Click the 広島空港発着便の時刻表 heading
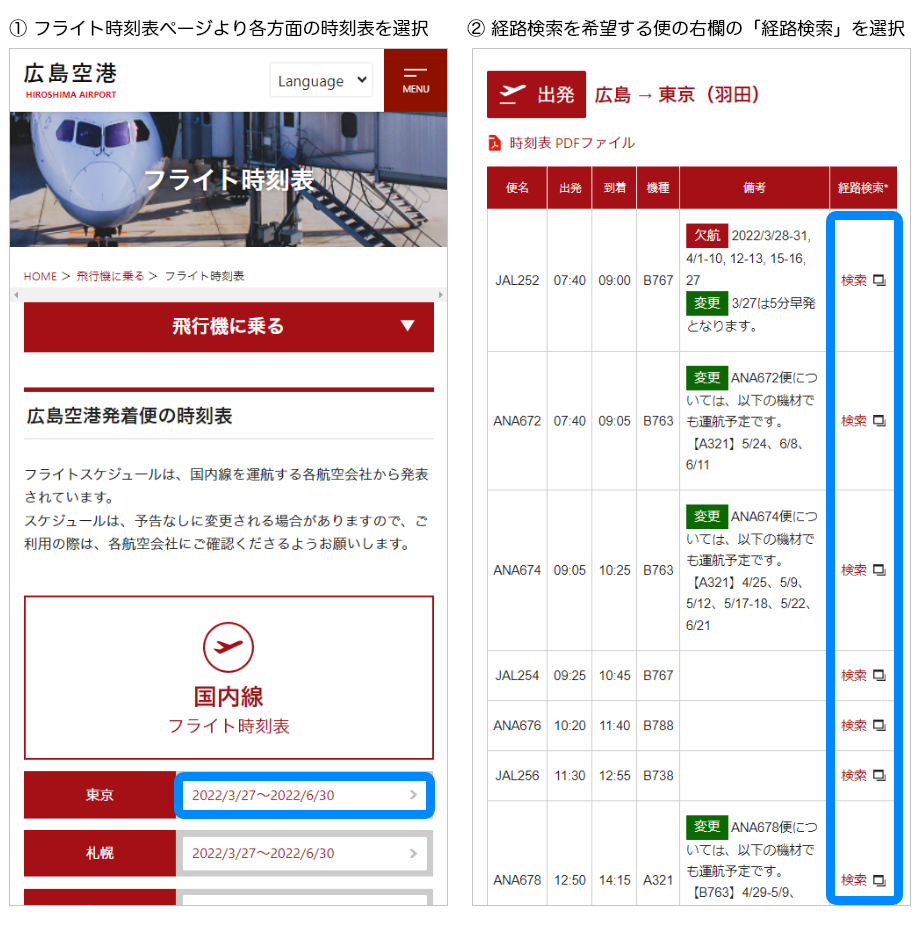 point(129,416)
